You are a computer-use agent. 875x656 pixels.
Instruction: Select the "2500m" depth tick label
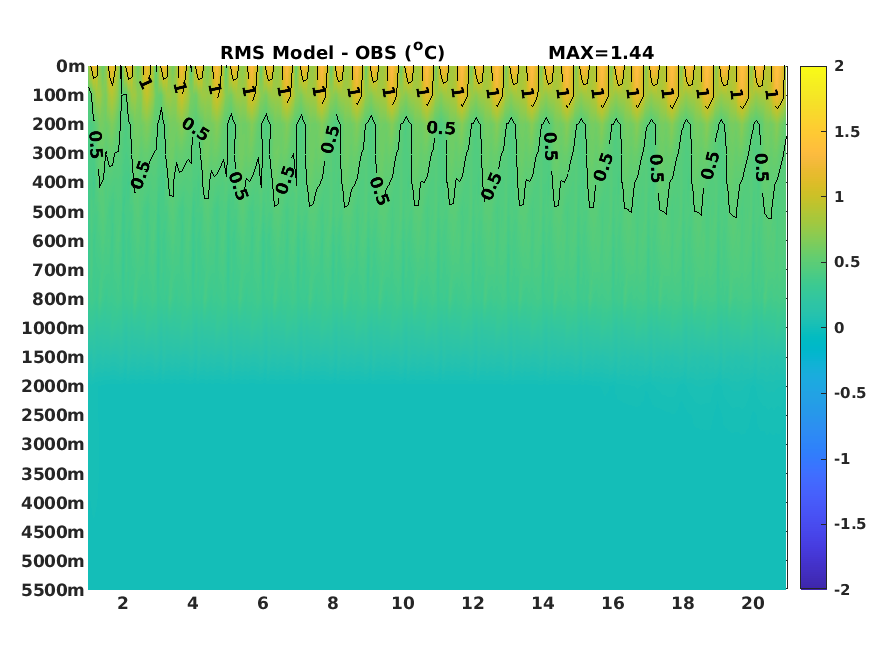point(53,416)
